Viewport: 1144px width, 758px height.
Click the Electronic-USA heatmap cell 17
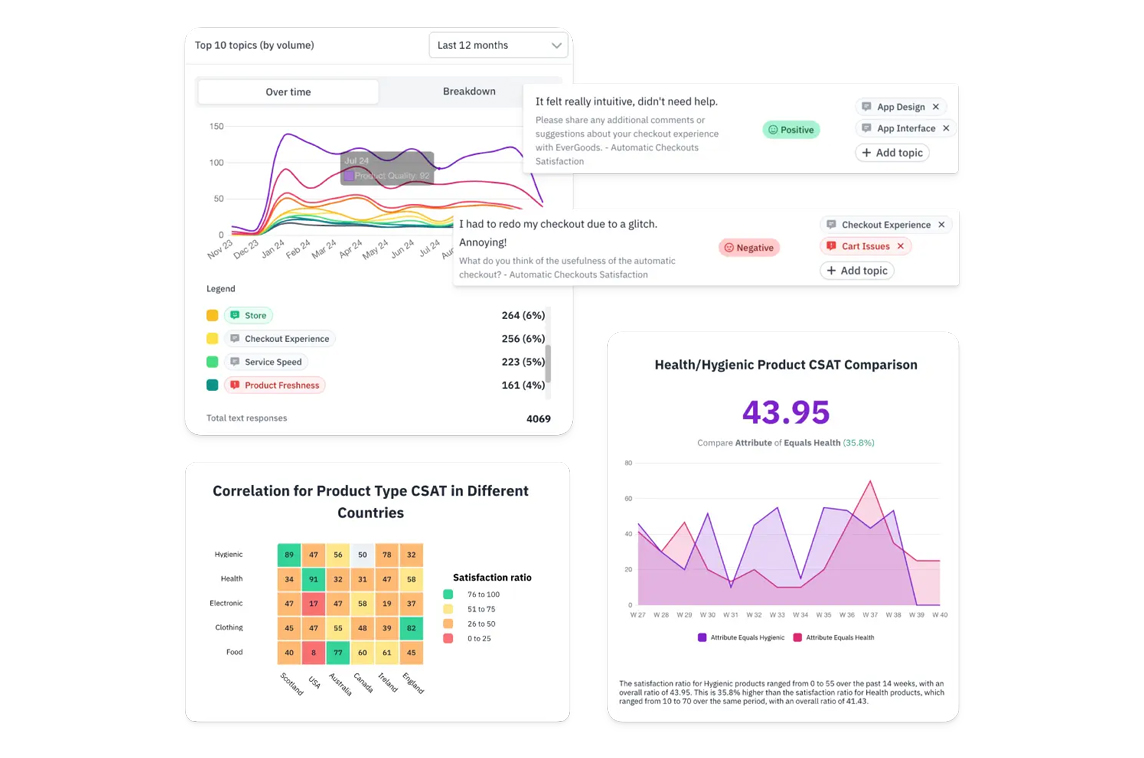(314, 603)
